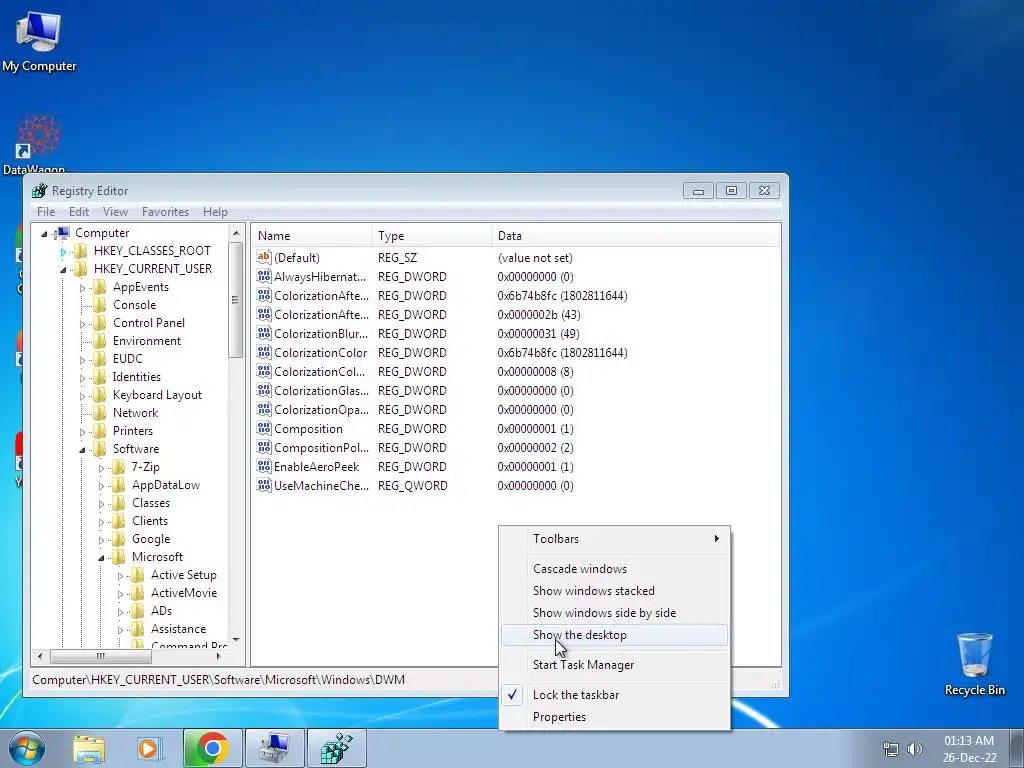Open the Toolbars submenu arrow

pos(716,538)
